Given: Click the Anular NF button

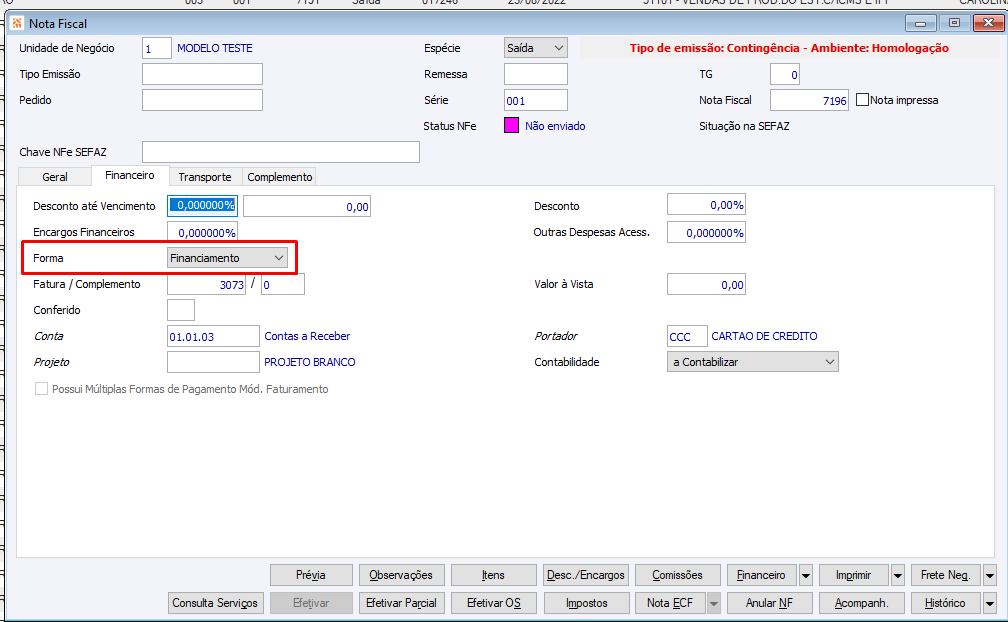Looking at the screenshot, I should (x=770, y=603).
